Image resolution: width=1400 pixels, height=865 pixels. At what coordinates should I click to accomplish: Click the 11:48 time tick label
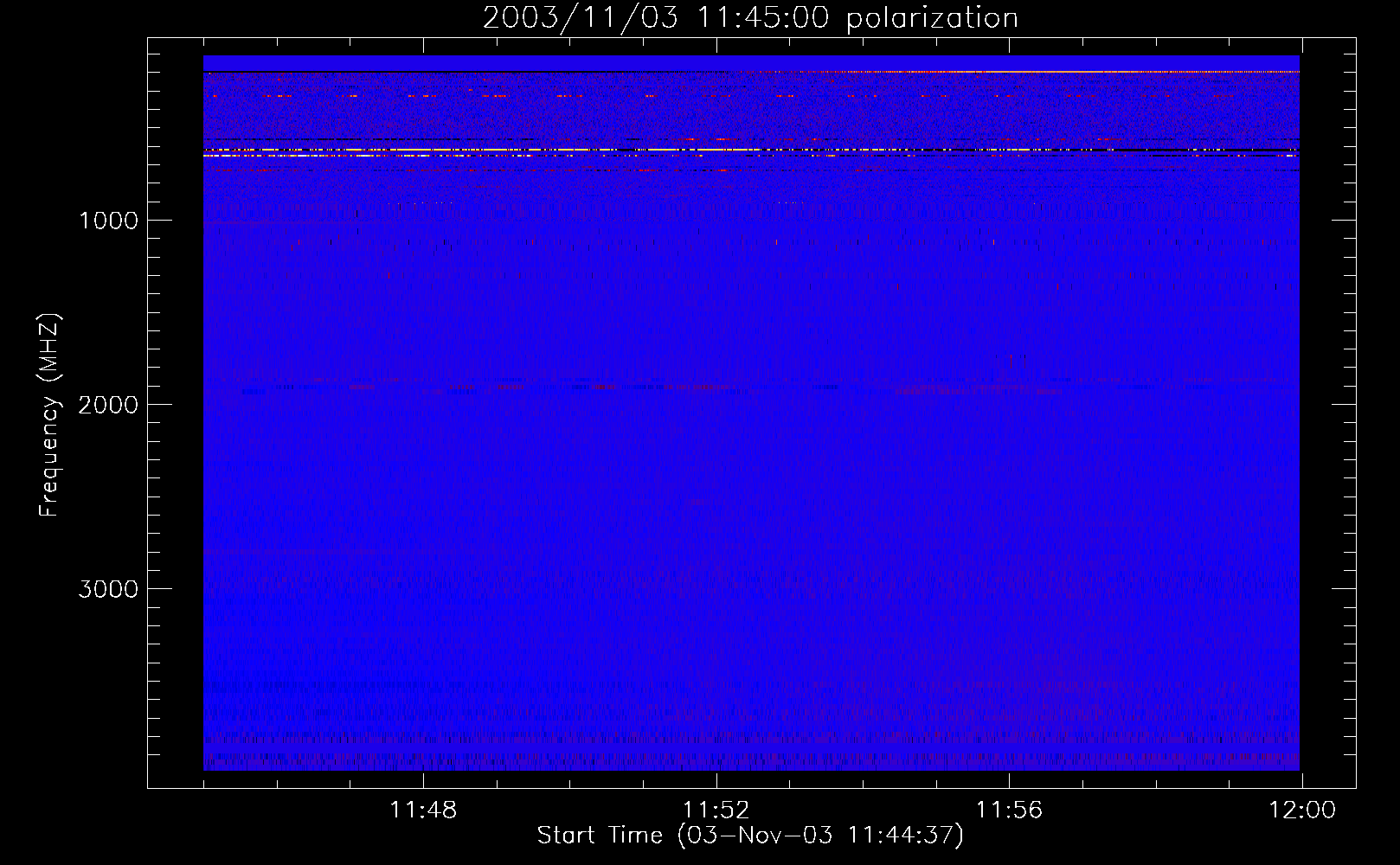tap(423, 811)
